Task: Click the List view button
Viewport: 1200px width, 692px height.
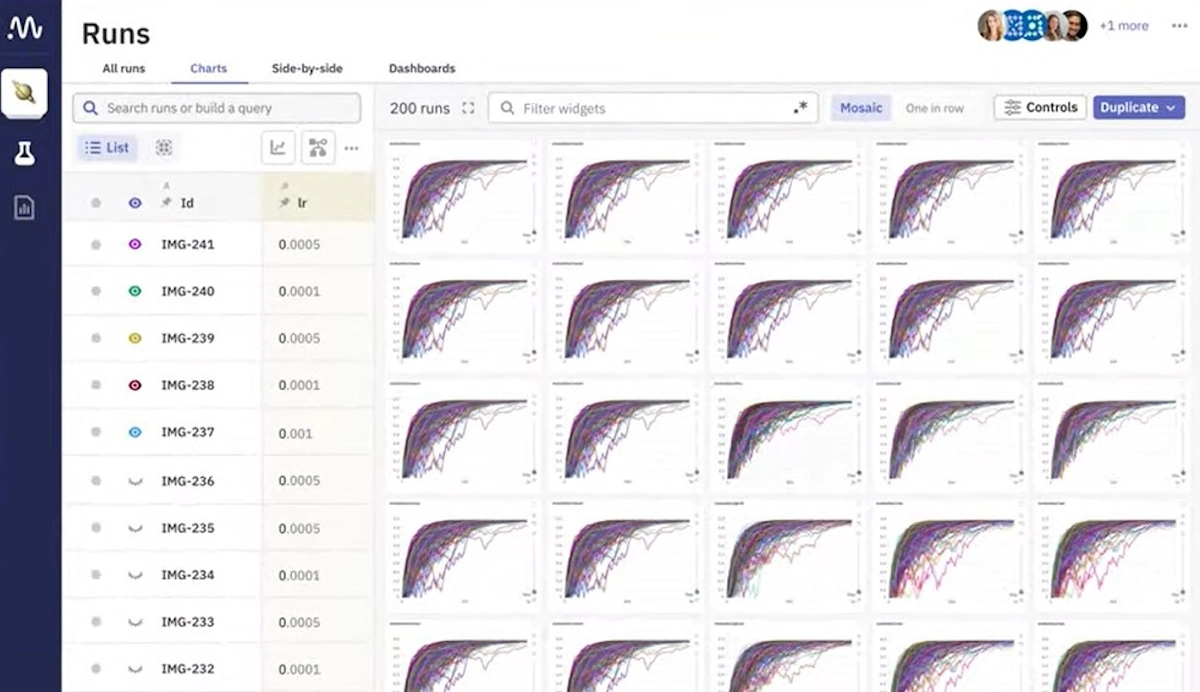Action: [108, 148]
